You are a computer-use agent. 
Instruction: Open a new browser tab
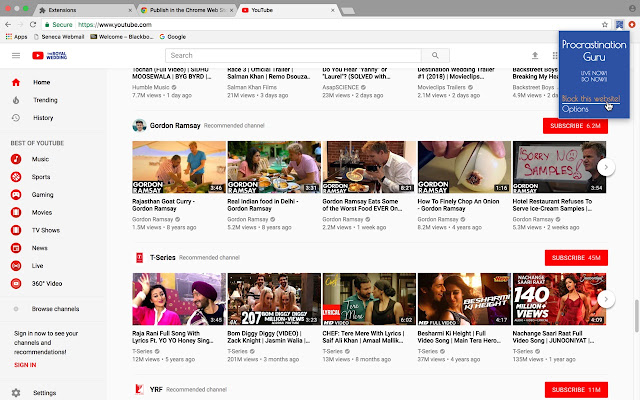(348, 11)
